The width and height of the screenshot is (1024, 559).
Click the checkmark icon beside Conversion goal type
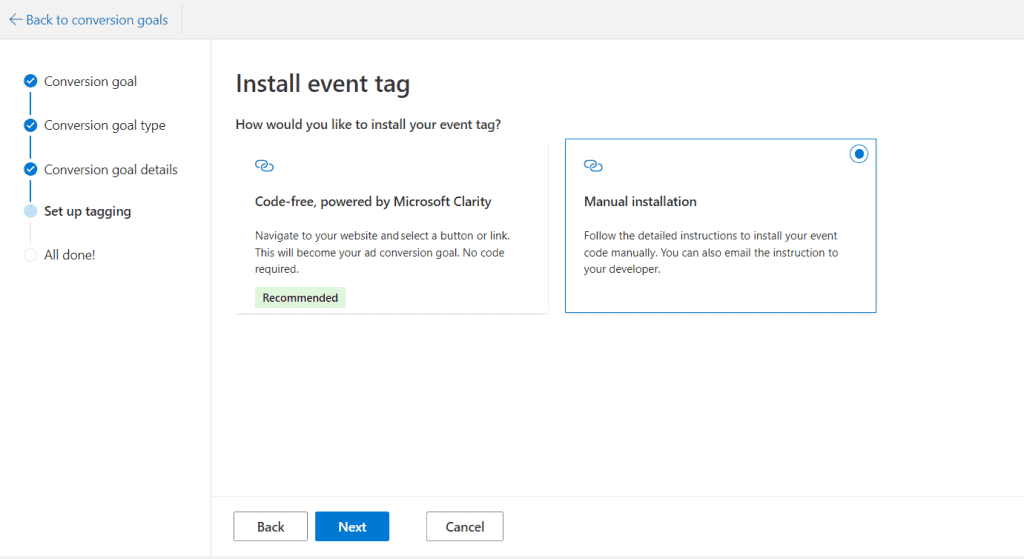click(30, 125)
